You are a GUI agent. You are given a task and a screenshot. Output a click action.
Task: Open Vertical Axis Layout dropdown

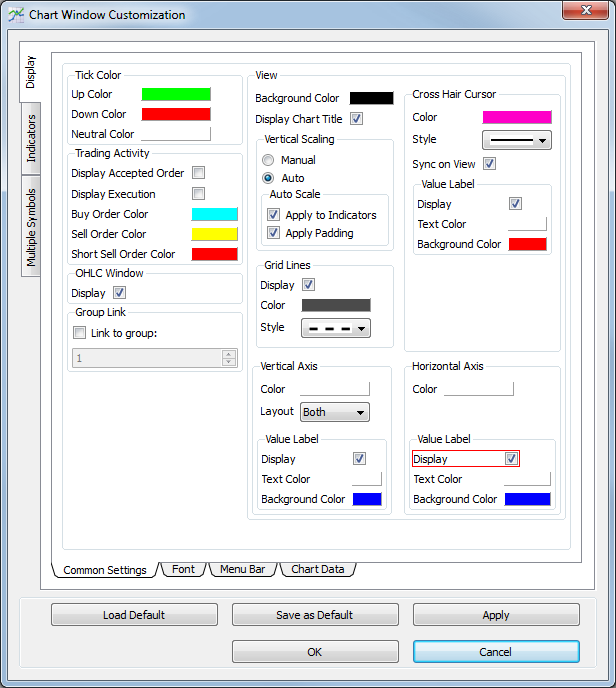pyautogui.click(x=335, y=412)
